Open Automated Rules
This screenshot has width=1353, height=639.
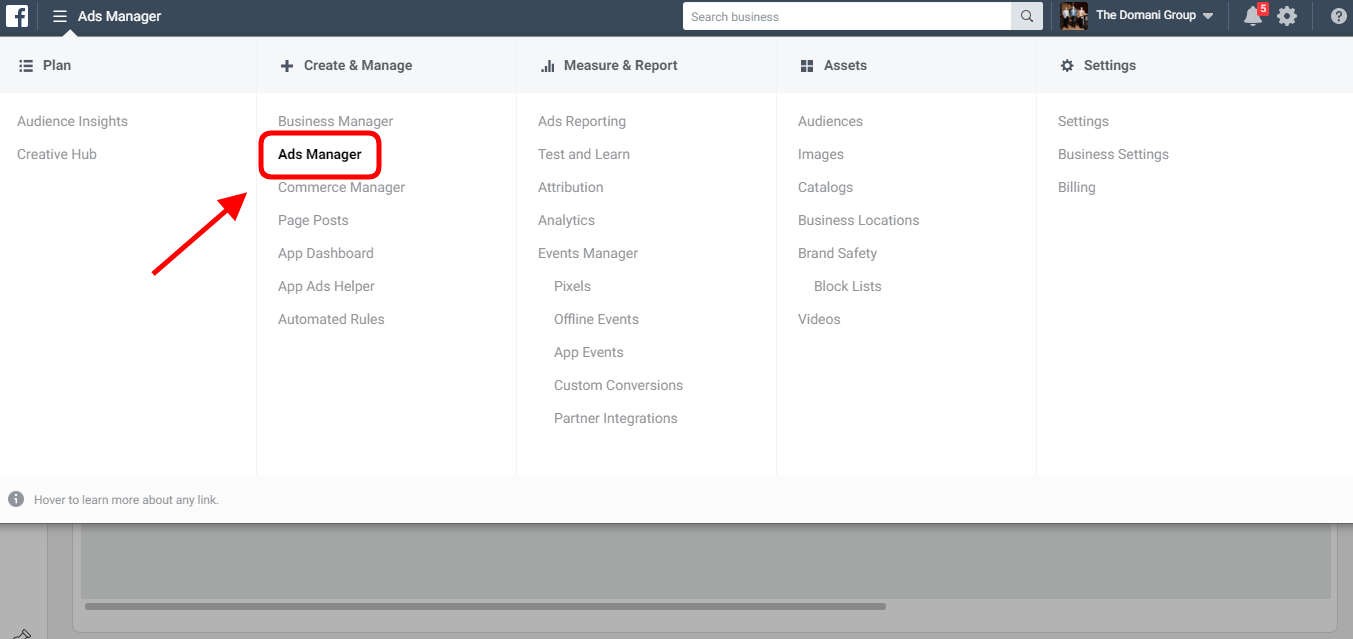pyautogui.click(x=331, y=319)
